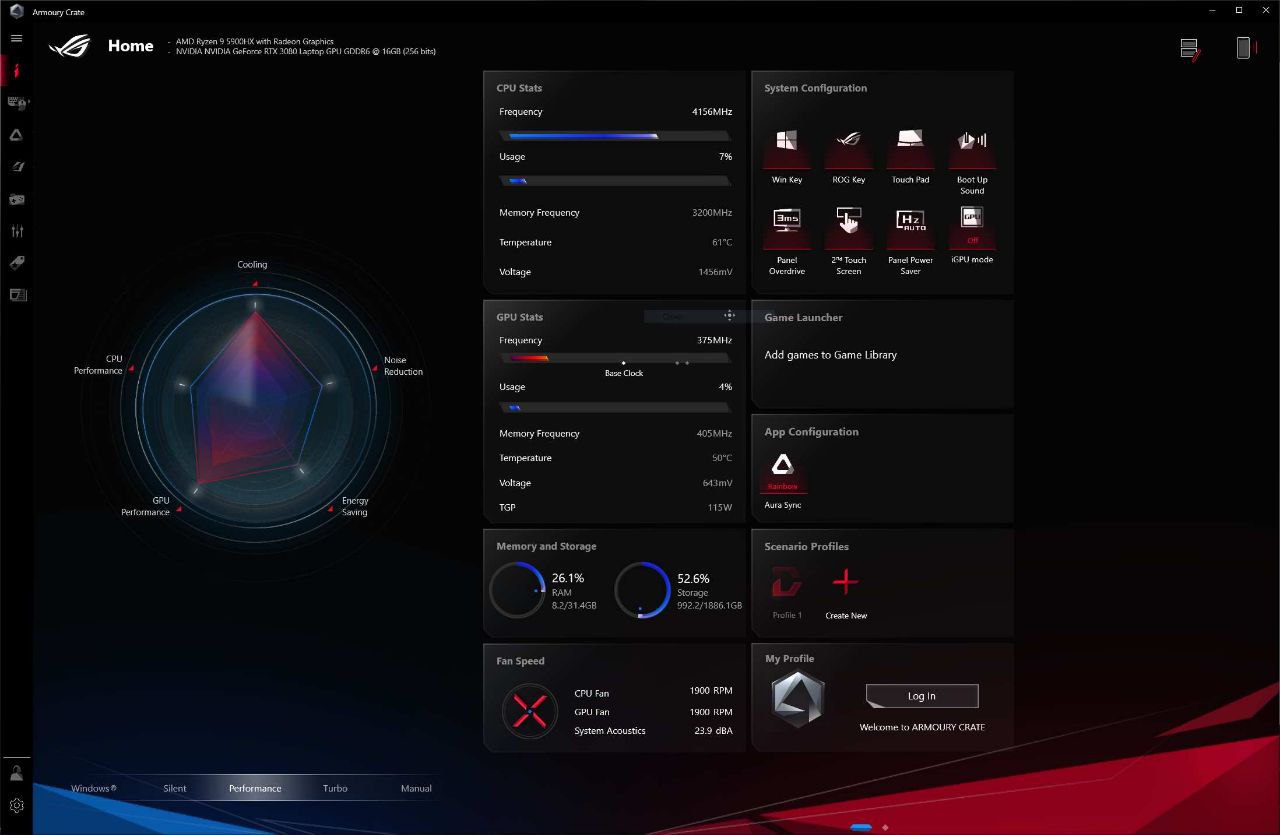The height and width of the screenshot is (835, 1280).
Task: Click the Log In button
Action: coord(922,696)
